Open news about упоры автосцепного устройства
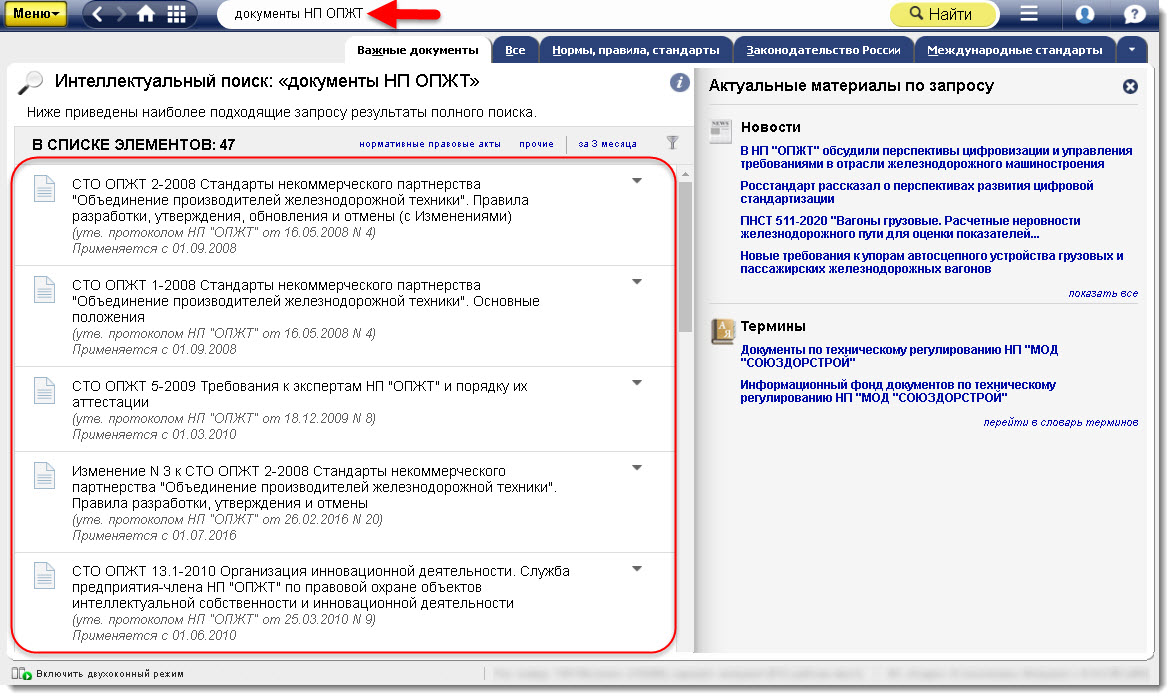The image size is (1174, 700). [x=931, y=262]
